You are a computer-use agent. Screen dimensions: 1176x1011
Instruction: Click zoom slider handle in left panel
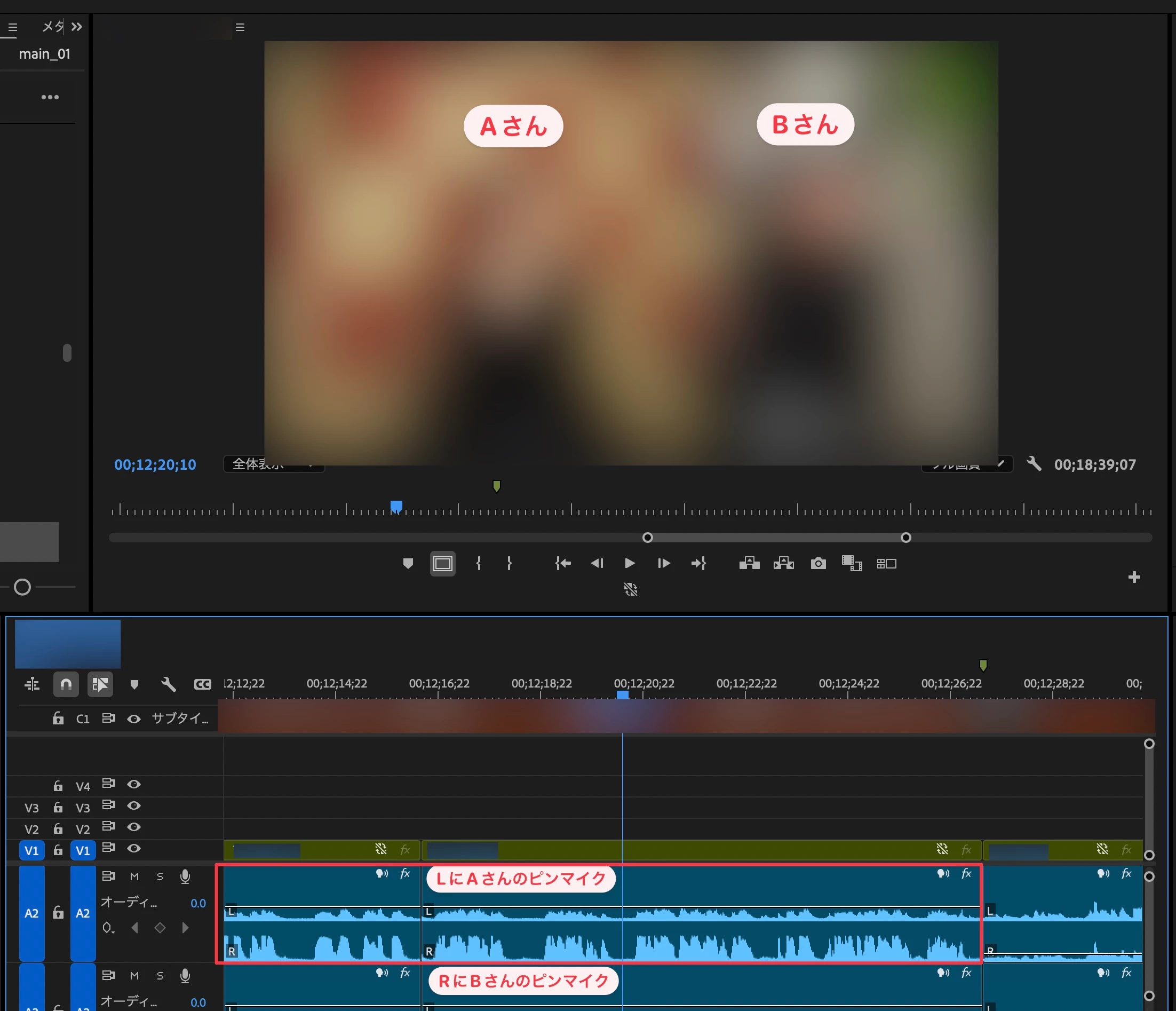22,587
